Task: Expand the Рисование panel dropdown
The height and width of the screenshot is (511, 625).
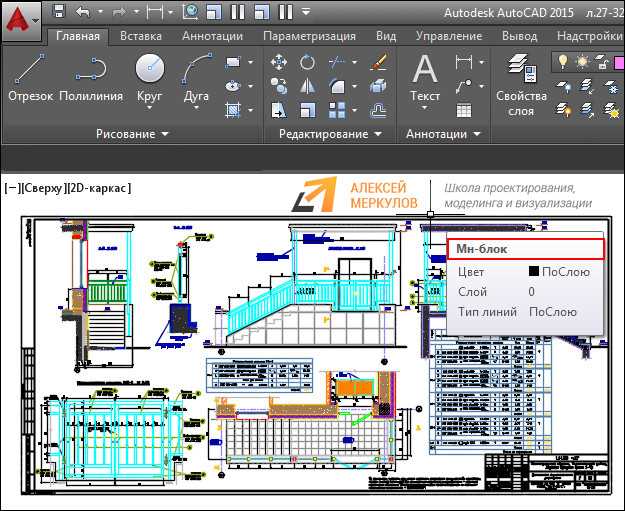Action: pos(132,134)
